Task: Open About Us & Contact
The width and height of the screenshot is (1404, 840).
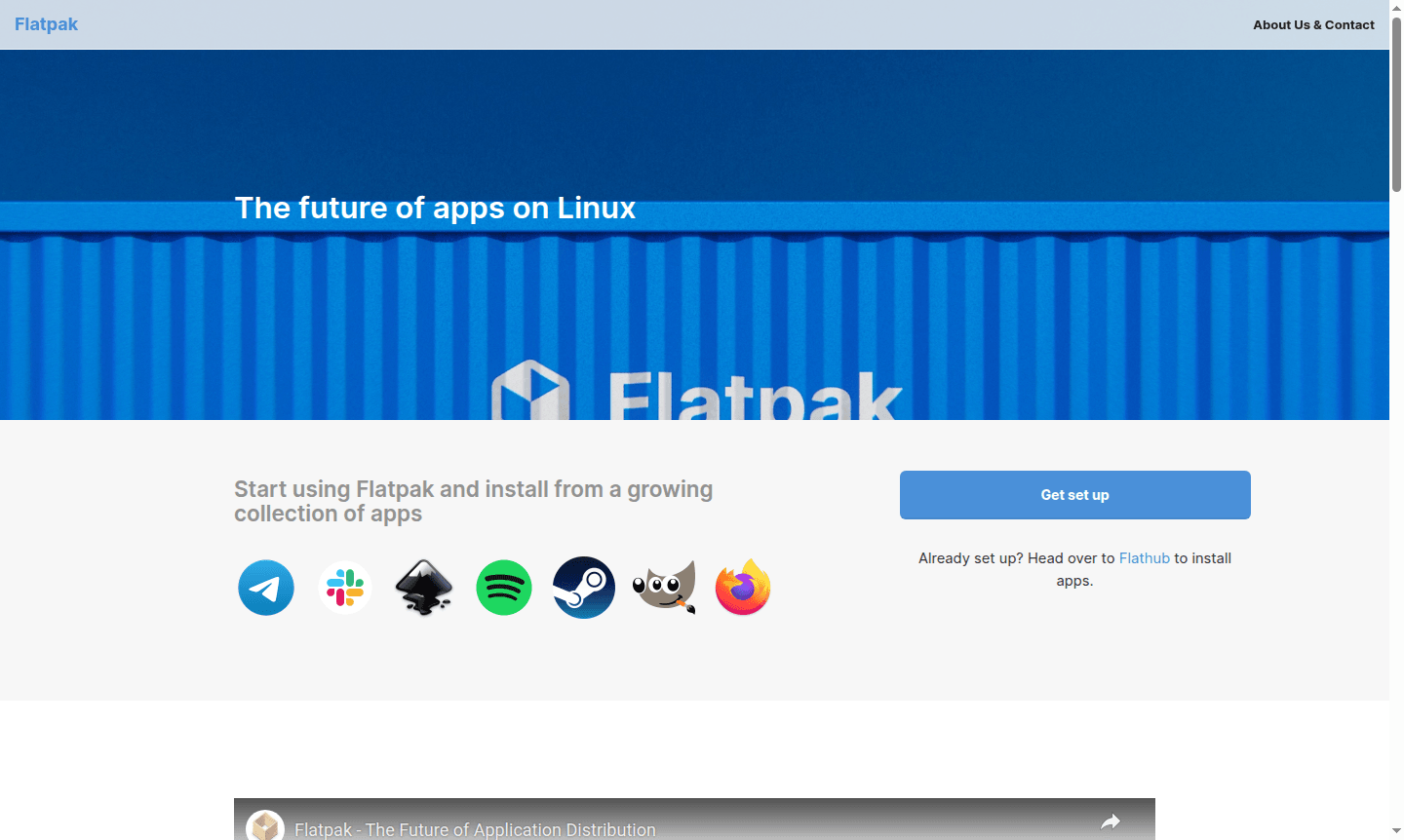Action: pyautogui.click(x=1313, y=24)
